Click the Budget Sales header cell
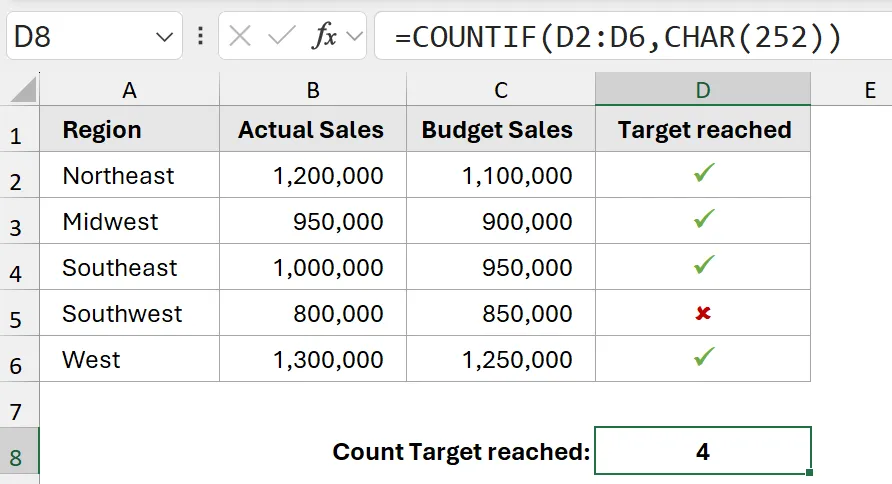Viewport: 892px width, 484px height. (x=501, y=129)
